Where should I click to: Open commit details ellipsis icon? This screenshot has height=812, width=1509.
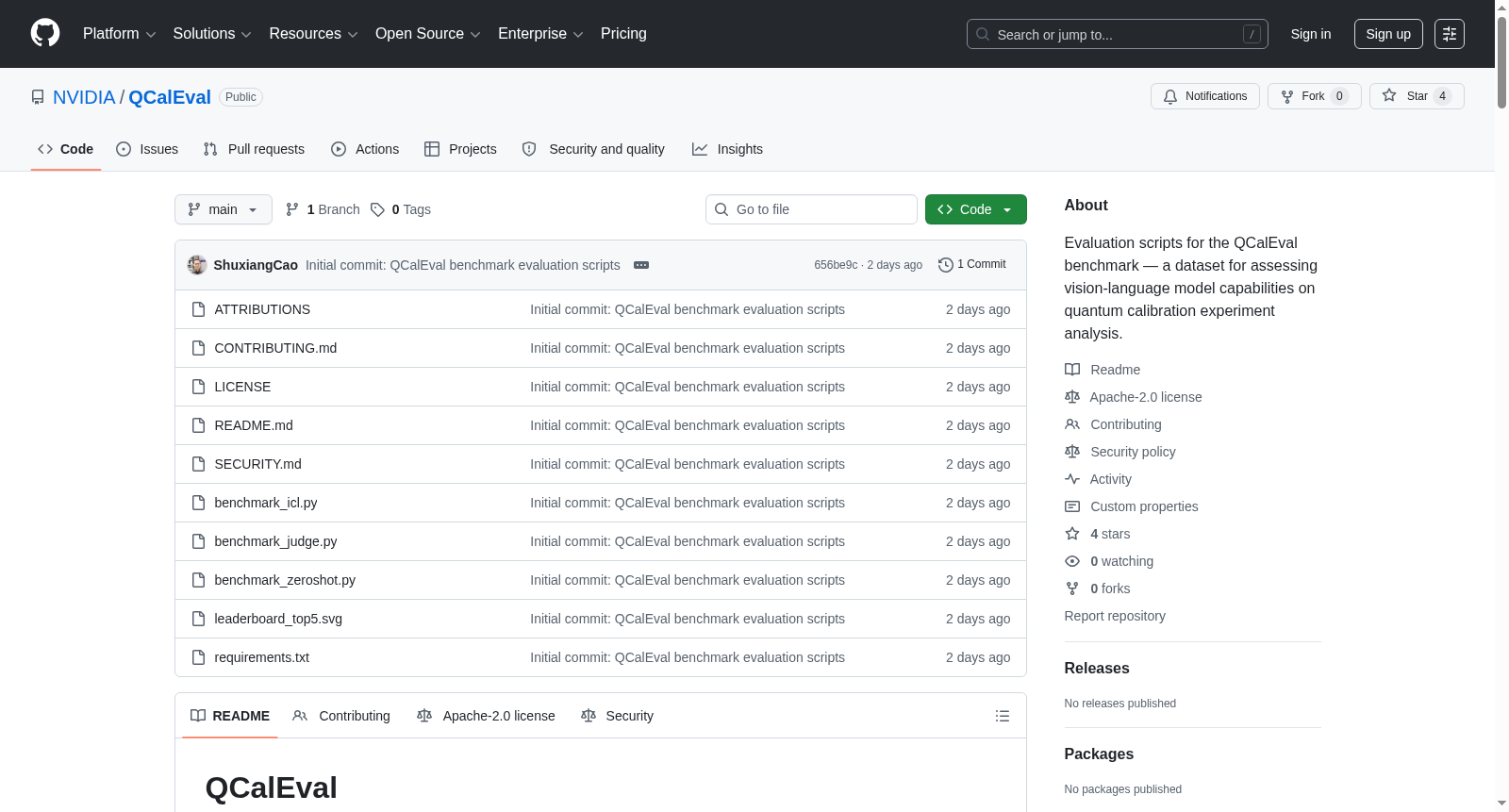click(x=641, y=265)
